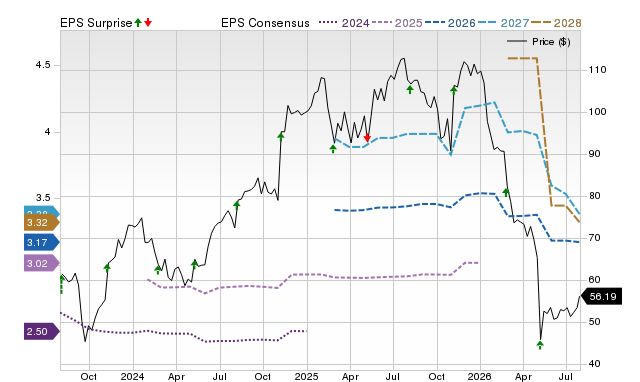Screen dimensions: 640x382
Task: Click the 80 label on the price axis
Action: tap(594, 196)
